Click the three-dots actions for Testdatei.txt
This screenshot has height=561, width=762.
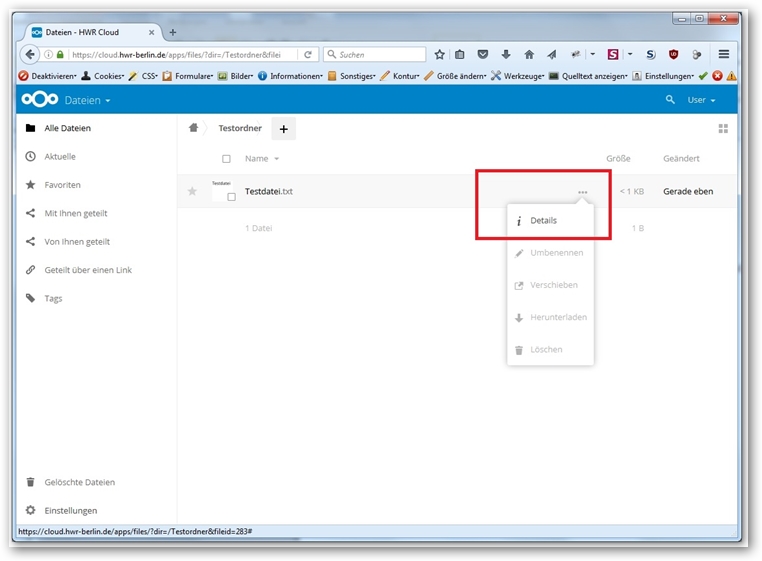582,193
